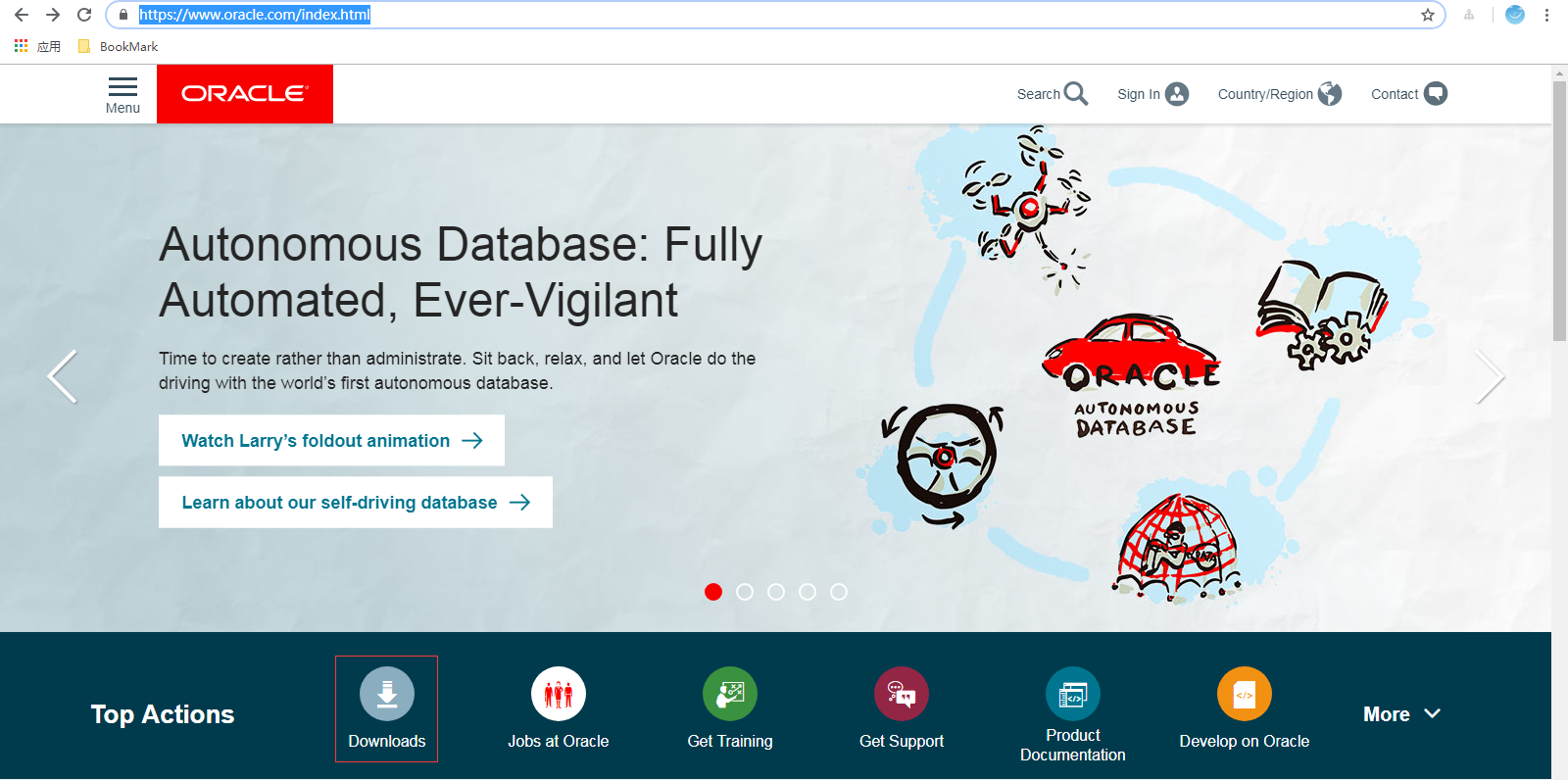Click the Oracle logo
Screen dimensions: 1568x780
point(245,94)
